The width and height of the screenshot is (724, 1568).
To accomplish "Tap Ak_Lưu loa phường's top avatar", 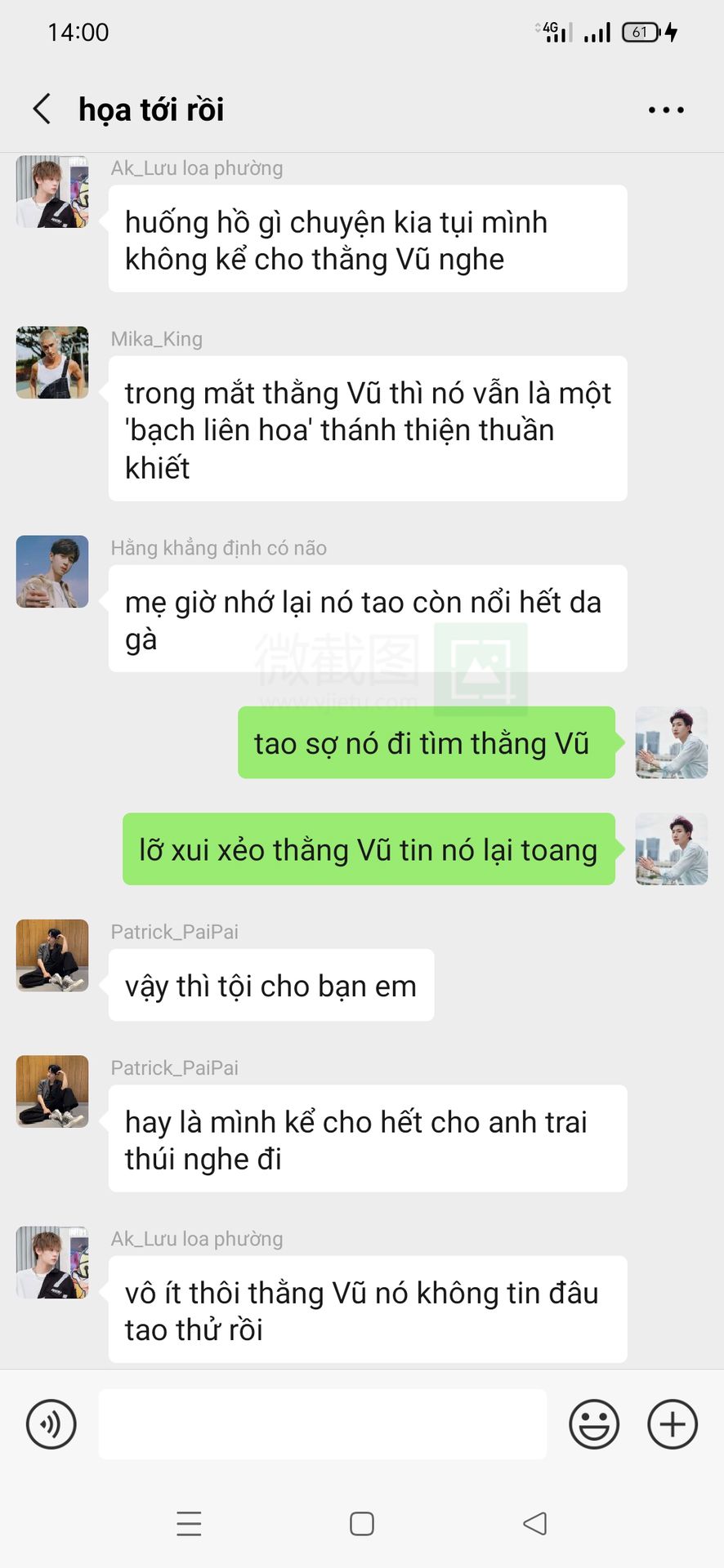I will click(52, 192).
